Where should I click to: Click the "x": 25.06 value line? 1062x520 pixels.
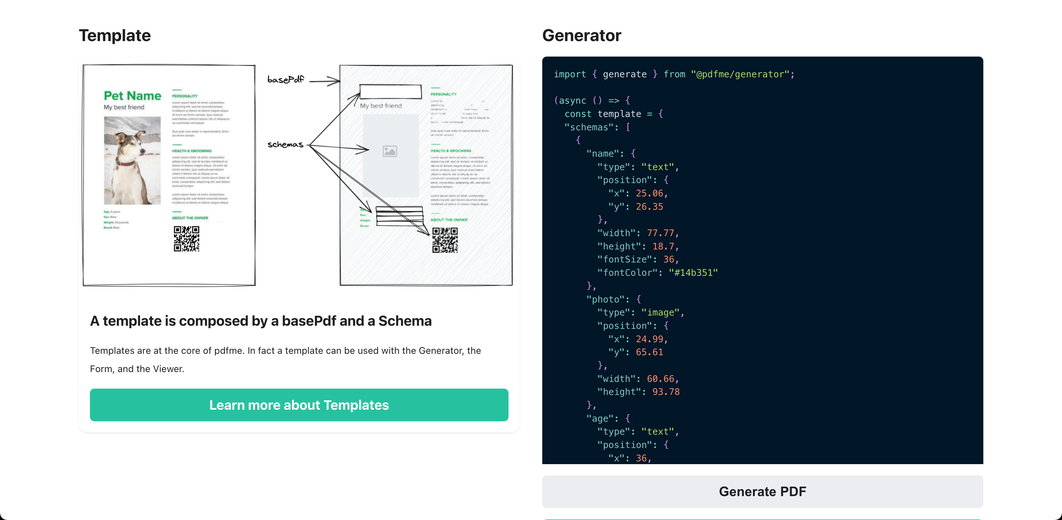(x=638, y=193)
